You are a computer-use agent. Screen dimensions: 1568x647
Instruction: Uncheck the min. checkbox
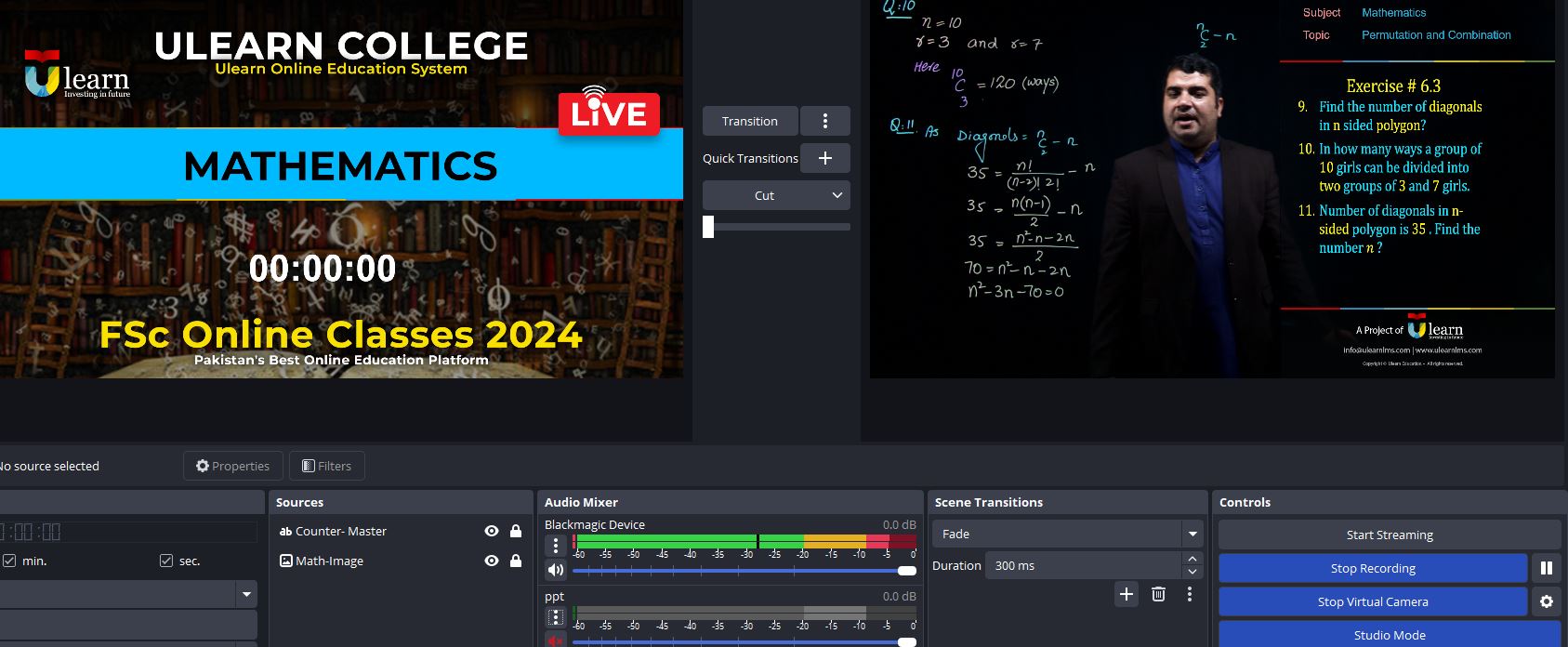point(9,561)
